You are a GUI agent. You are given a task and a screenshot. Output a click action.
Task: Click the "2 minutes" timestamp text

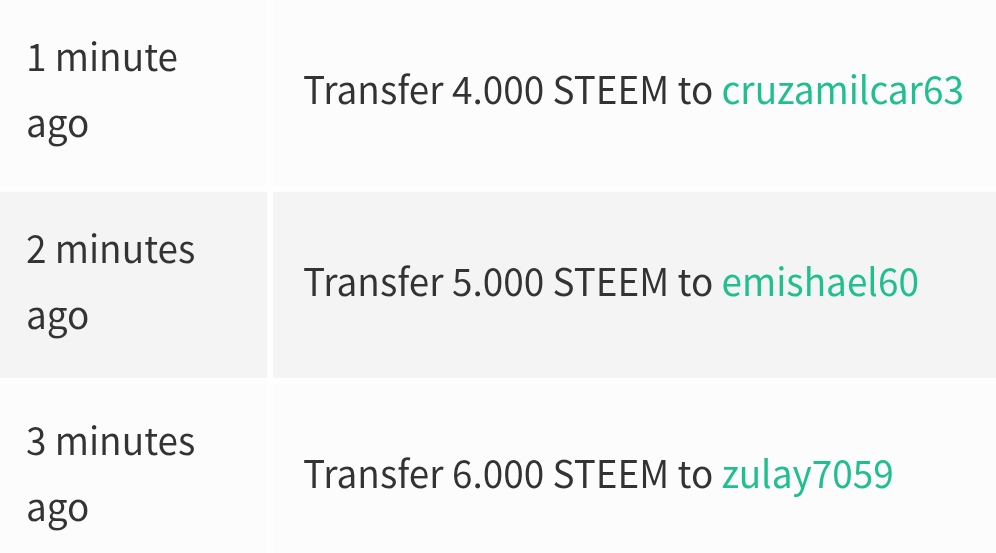(111, 250)
